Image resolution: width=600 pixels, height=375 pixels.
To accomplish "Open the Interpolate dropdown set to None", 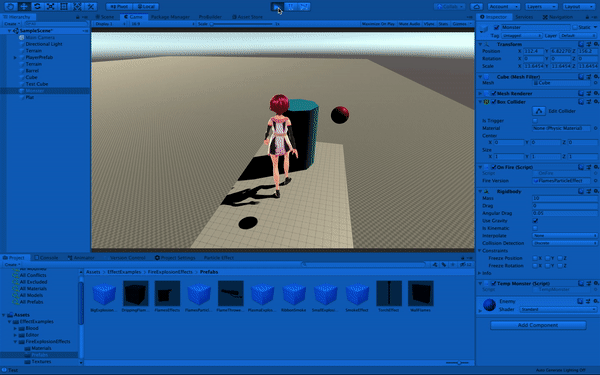I will tap(565, 236).
